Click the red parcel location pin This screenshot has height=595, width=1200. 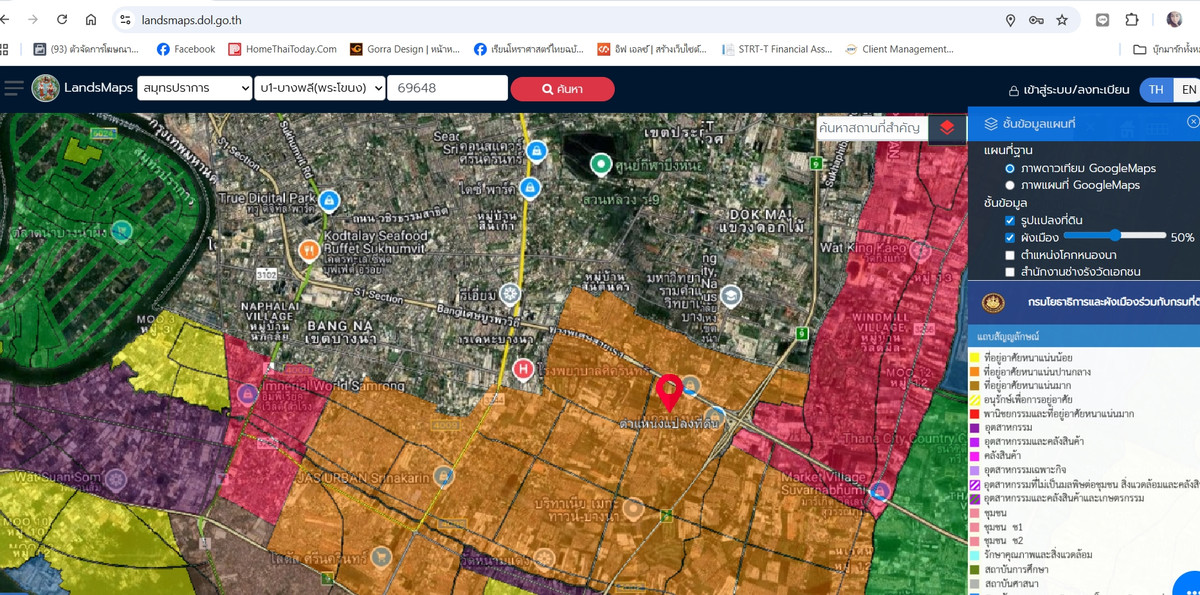(668, 390)
